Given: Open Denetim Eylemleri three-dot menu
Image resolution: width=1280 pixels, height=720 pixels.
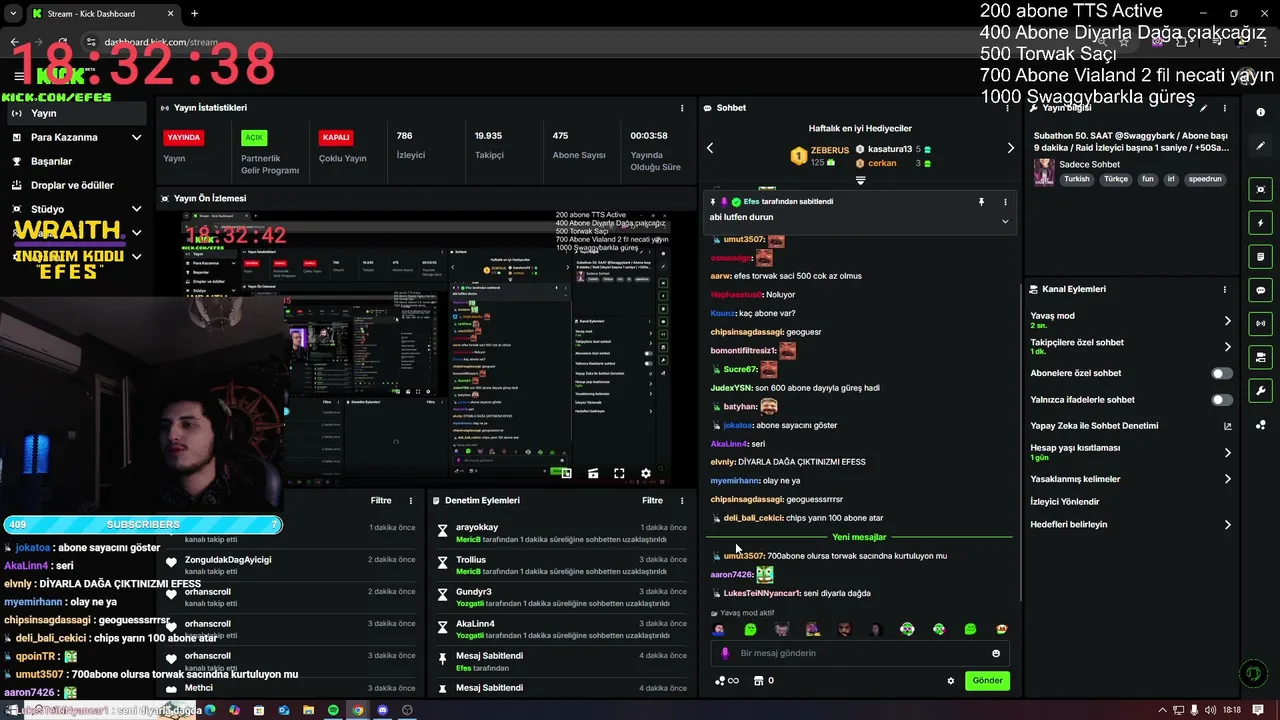Looking at the screenshot, I should tap(682, 500).
